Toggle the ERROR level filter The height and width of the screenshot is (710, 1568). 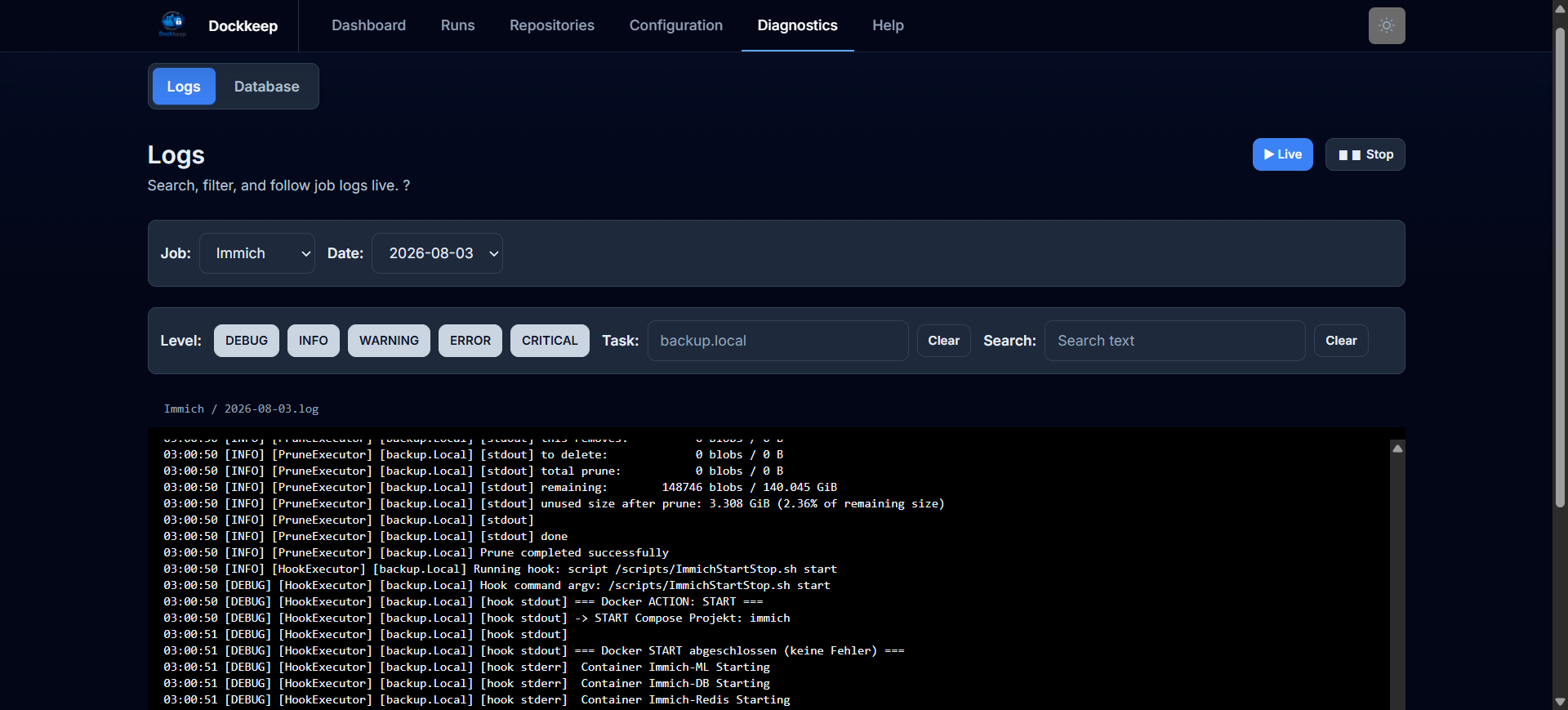click(x=470, y=341)
